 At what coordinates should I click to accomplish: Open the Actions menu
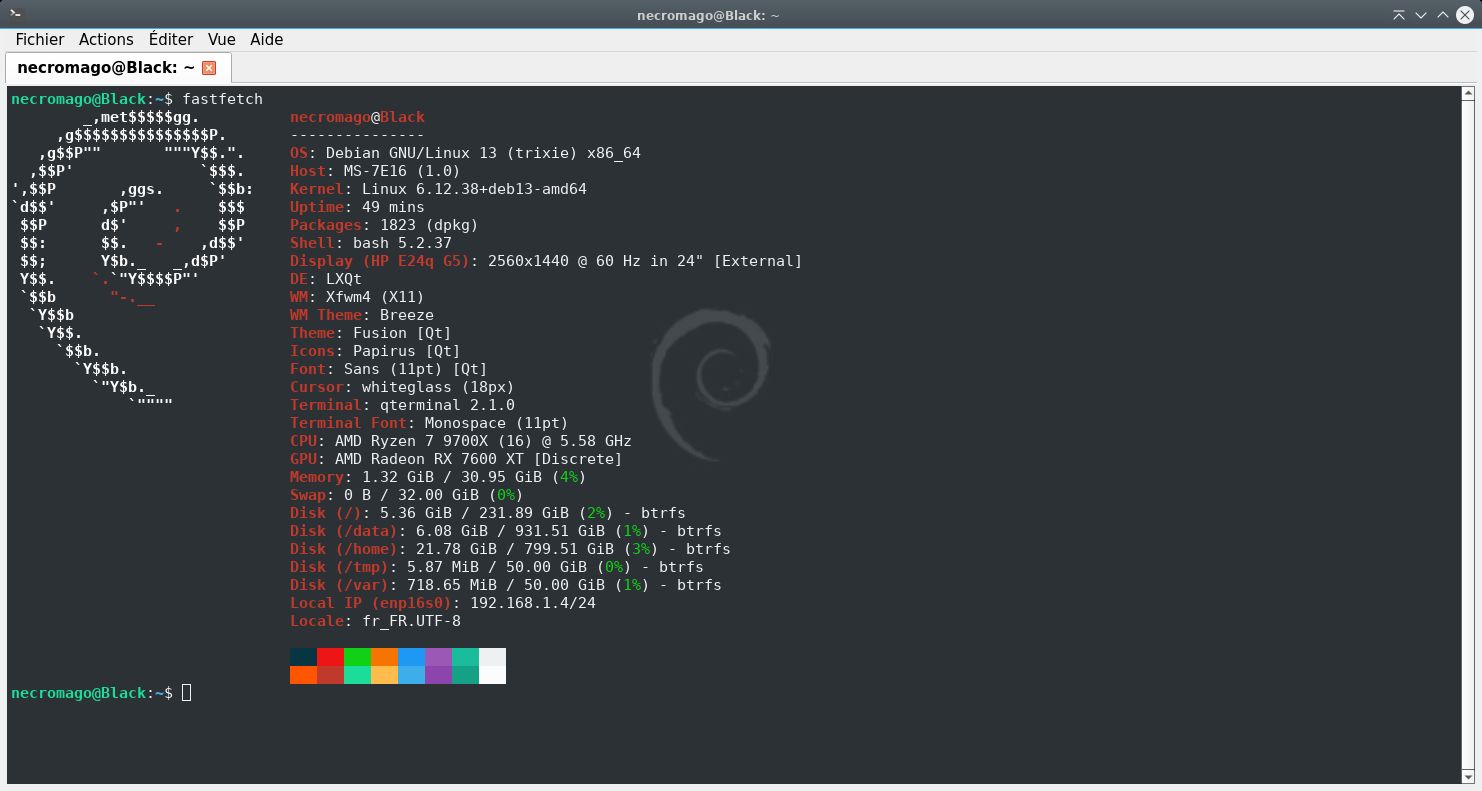point(106,39)
